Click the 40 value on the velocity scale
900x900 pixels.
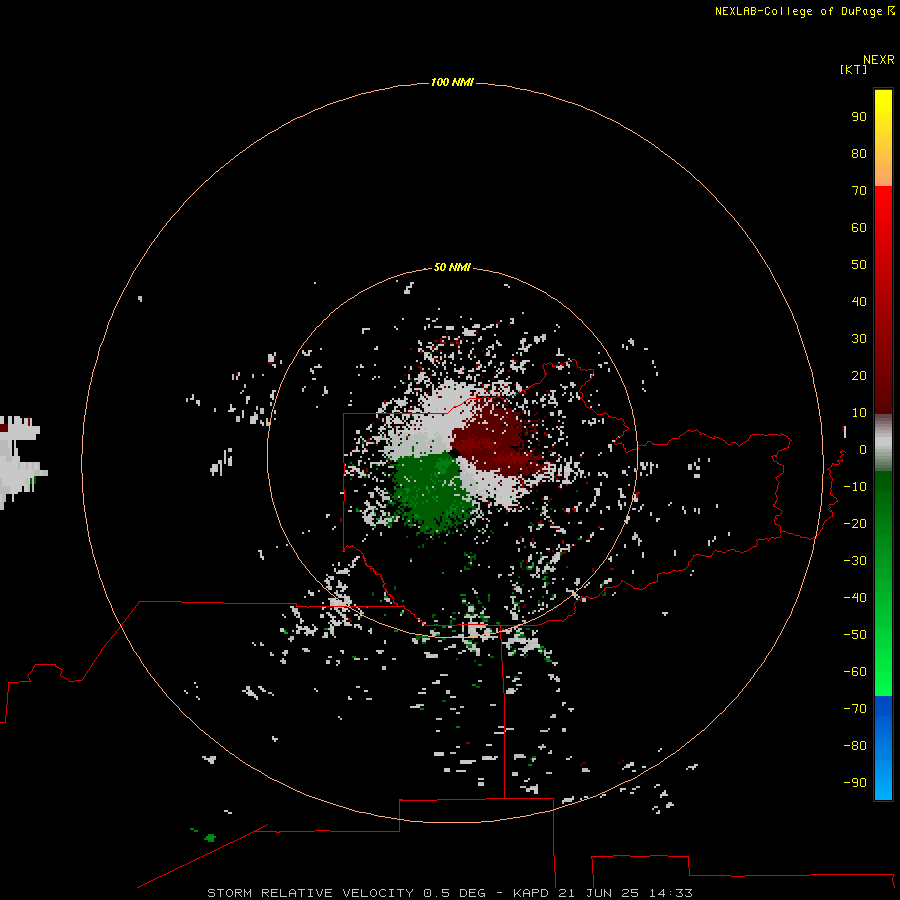[x=859, y=301]
